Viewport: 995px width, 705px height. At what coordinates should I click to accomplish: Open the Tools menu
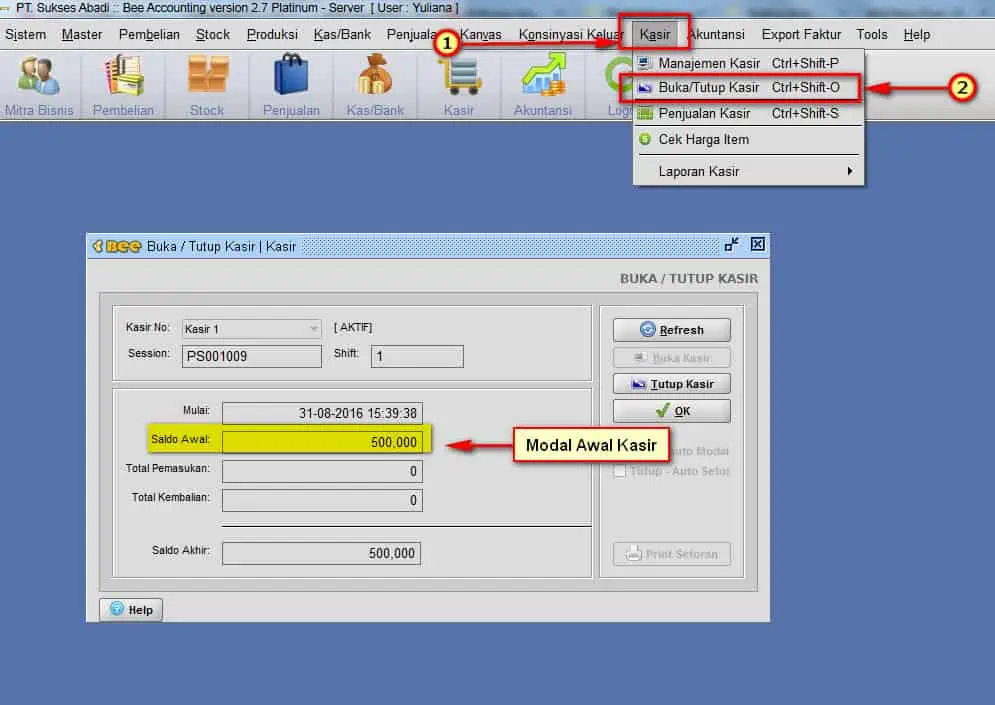(872, 34)
